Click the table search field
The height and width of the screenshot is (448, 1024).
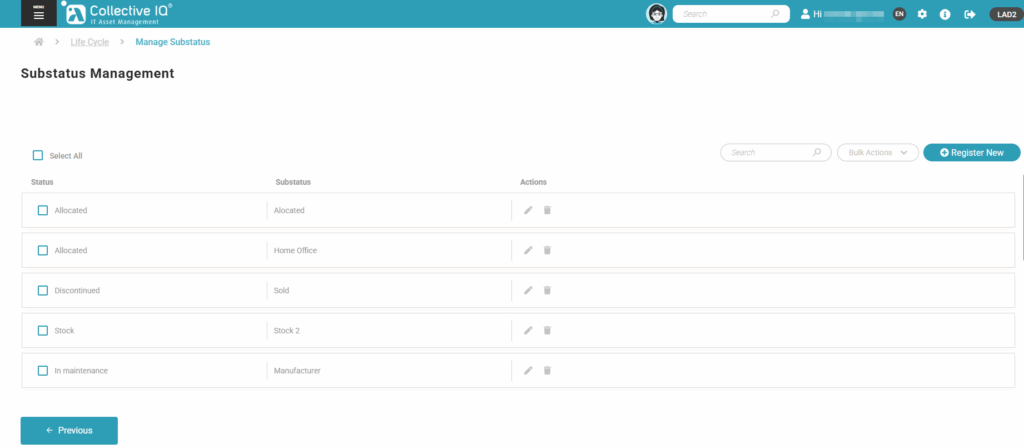(768, 152)
